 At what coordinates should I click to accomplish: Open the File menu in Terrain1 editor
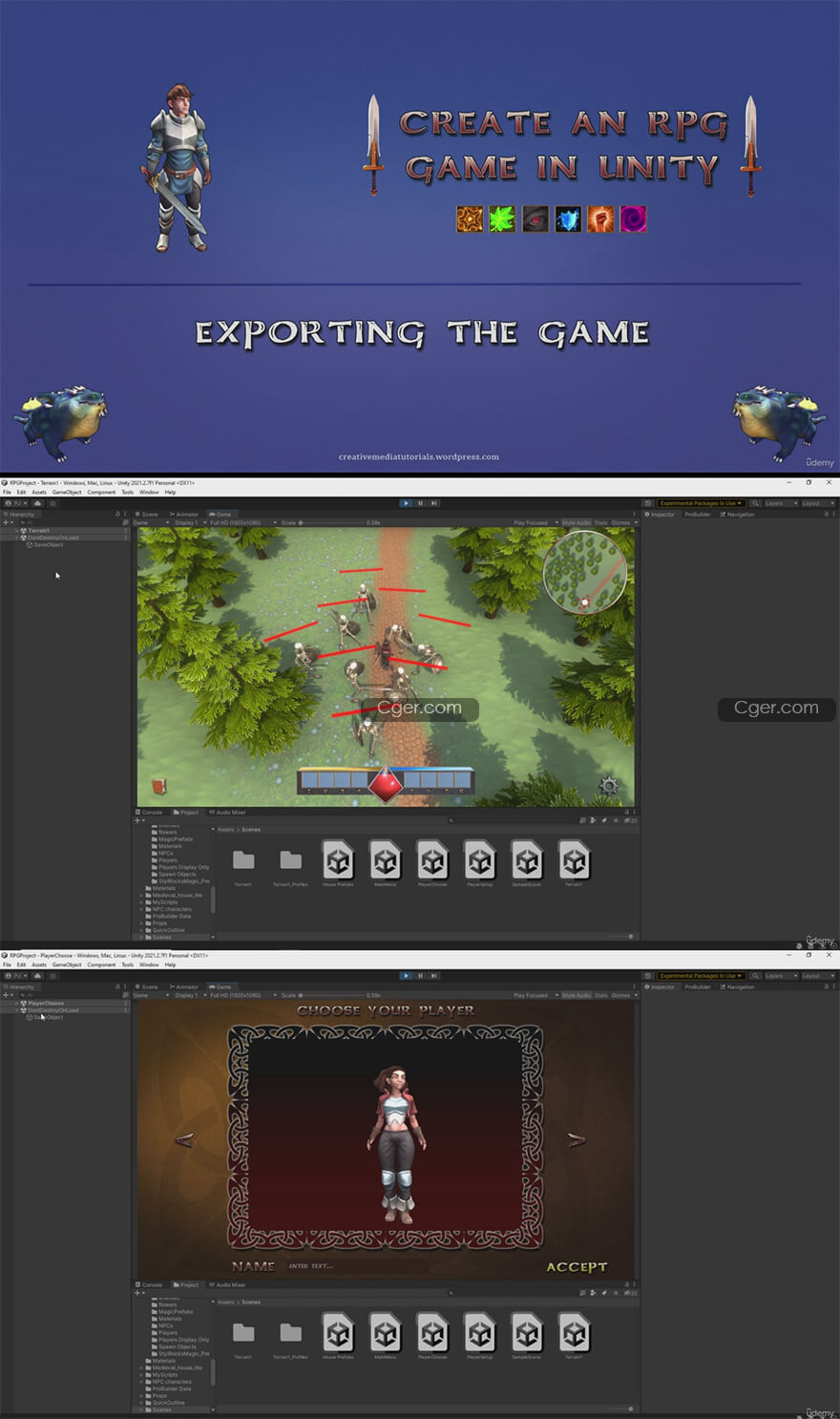pyautogui.click(x=7, y=493)
